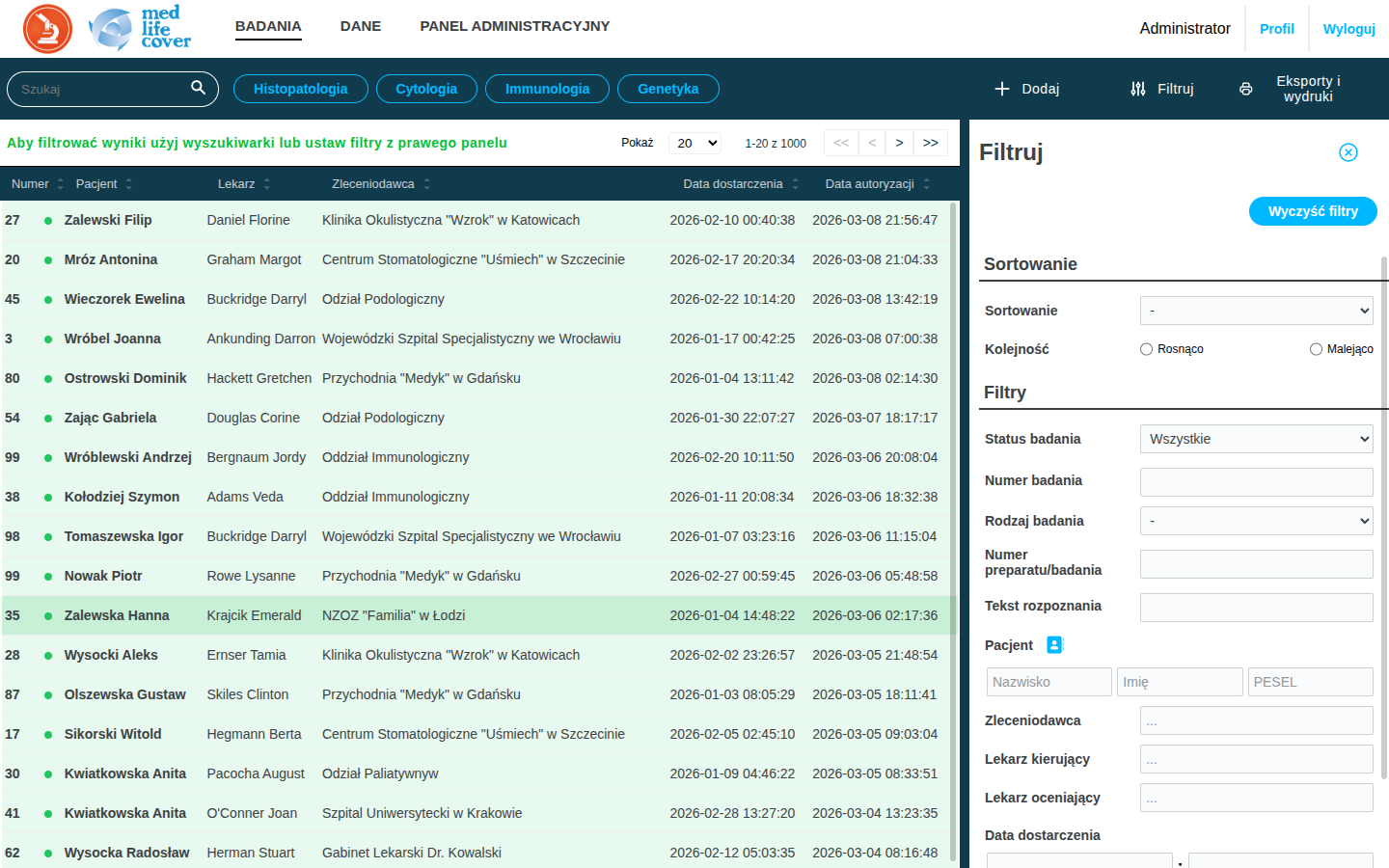
Task: Select Rosnąco sort order radio
Action: coord(1146,349)
